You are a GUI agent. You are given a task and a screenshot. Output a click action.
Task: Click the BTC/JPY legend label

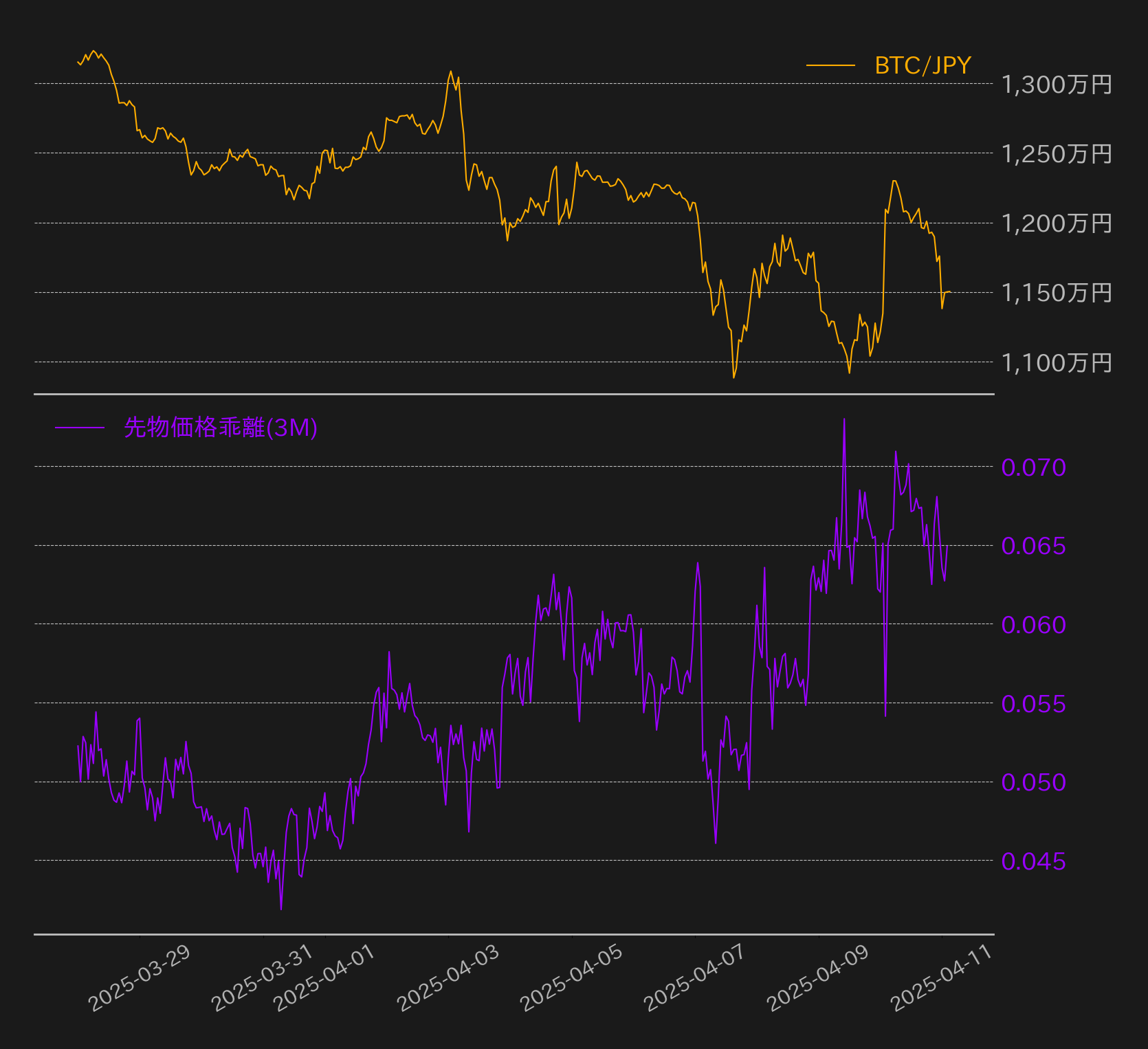click(x=923, y=65)
